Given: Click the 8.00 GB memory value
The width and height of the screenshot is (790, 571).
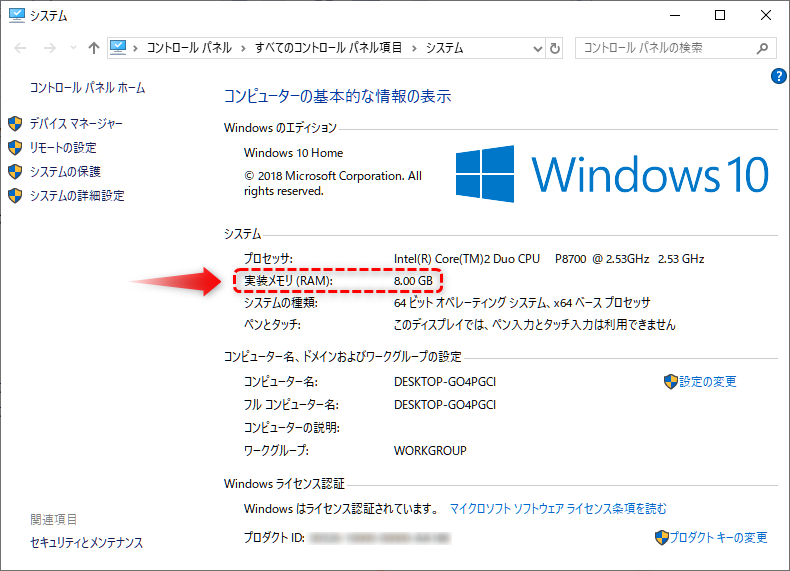Looking at the screenshot, I should (413, 281).
